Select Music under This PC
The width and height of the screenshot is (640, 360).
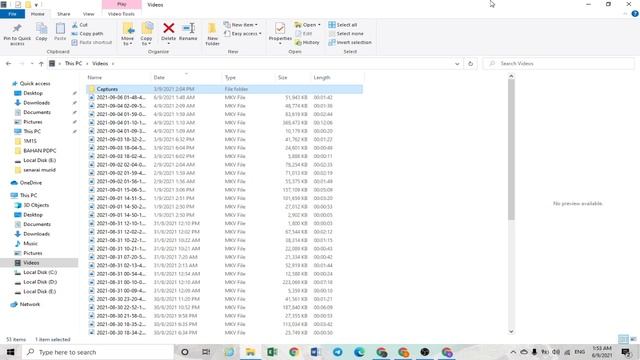point(30,244)
